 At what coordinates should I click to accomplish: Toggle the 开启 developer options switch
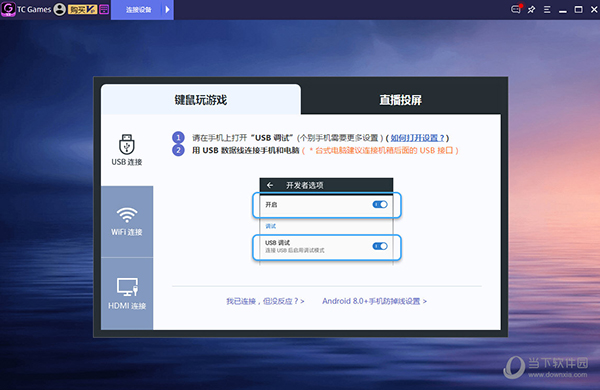pyautogui.click(x=380, y=204)
